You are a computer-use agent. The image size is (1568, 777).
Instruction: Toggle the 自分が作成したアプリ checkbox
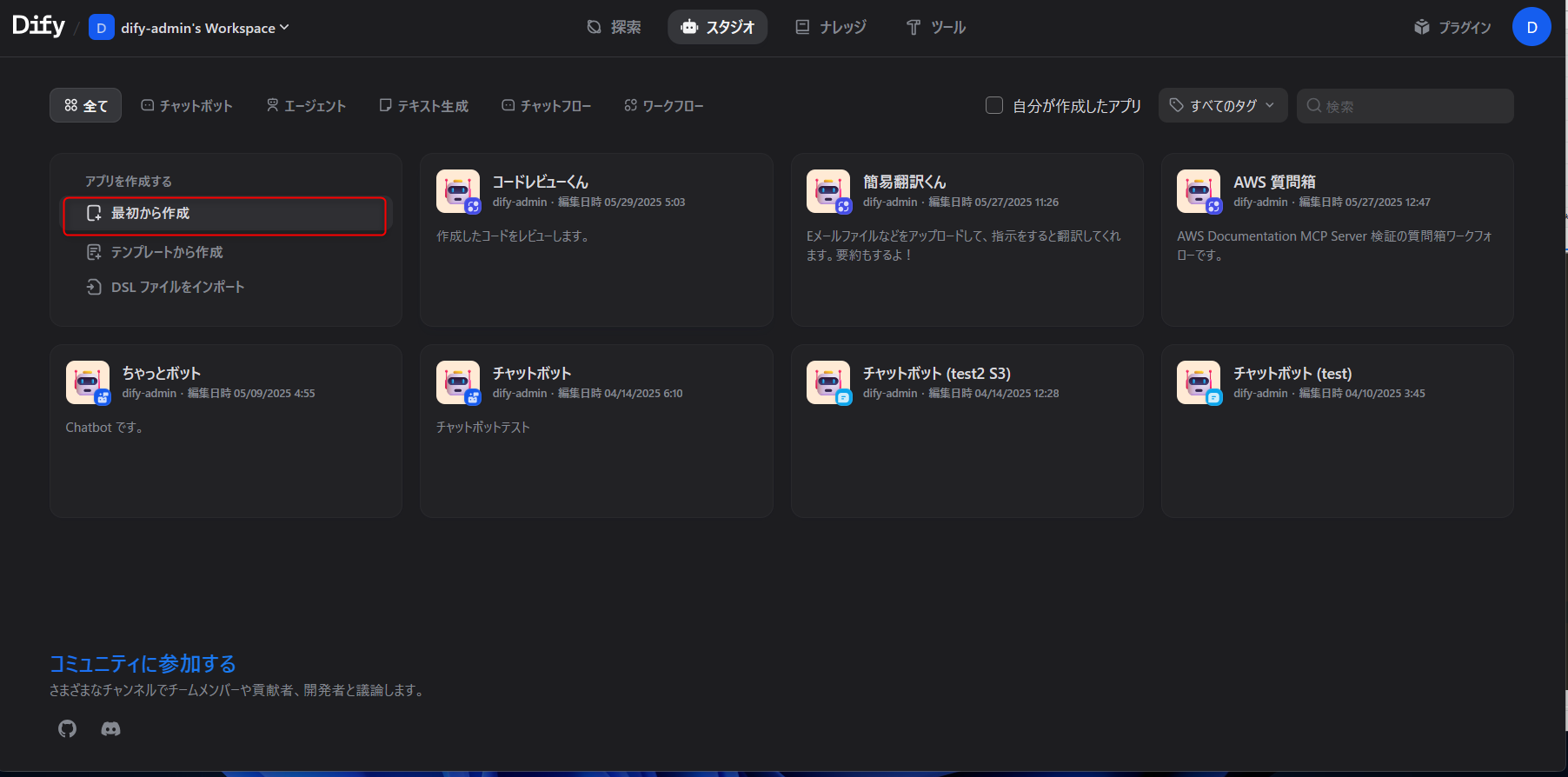click(994, 105)
